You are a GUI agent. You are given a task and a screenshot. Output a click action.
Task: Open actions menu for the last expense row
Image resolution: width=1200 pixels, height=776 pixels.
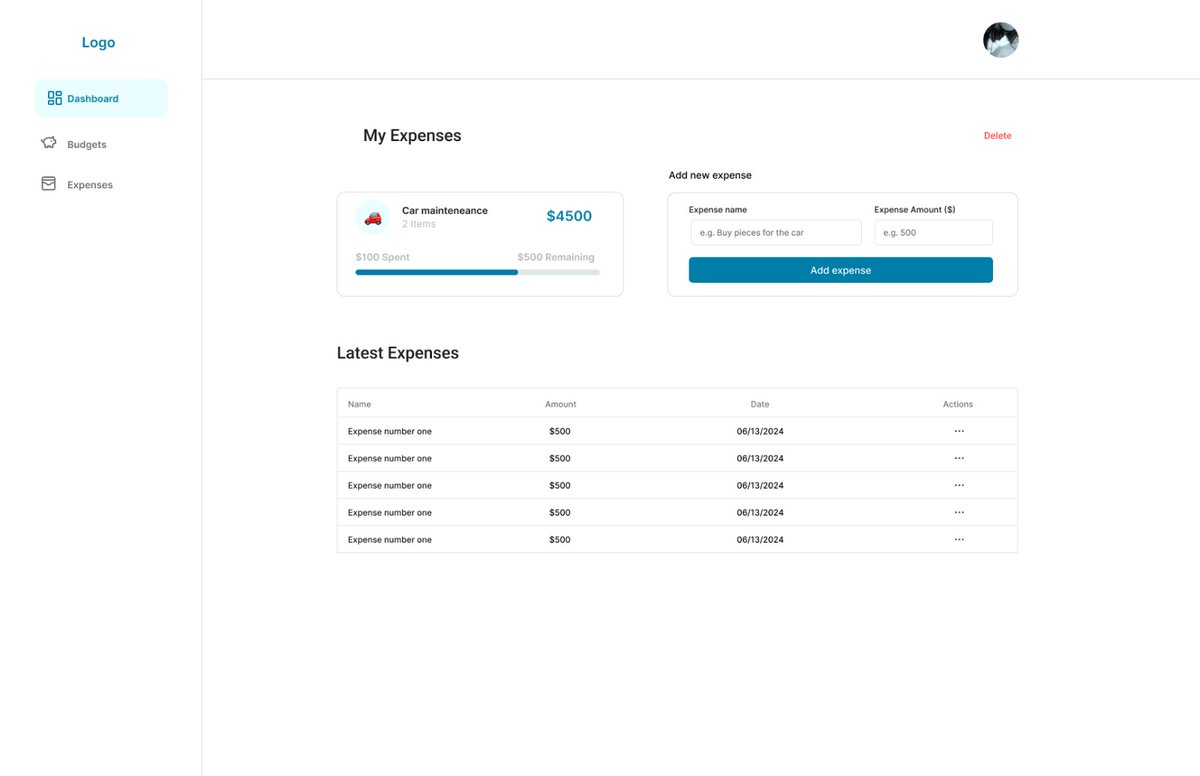[959, 539]
